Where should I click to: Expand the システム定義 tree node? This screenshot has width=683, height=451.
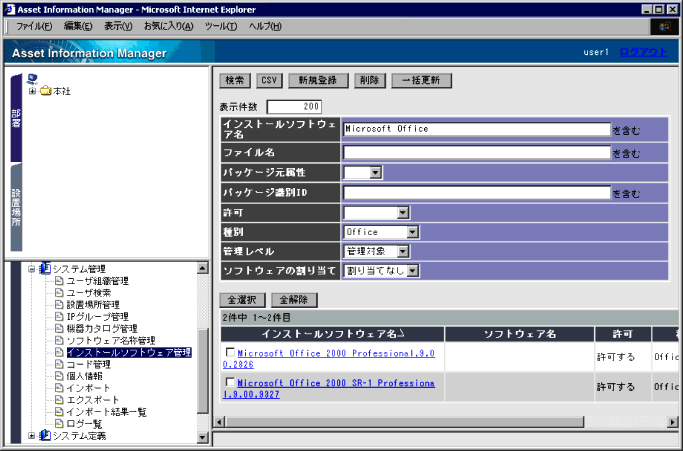[x=32, y=435]
